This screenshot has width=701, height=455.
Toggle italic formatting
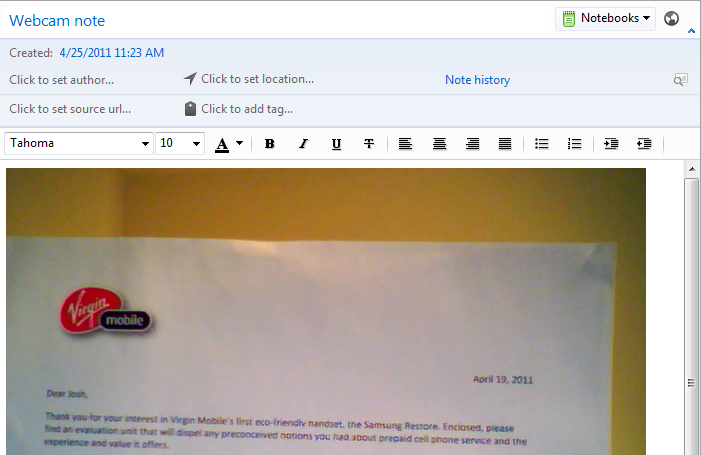pyautogui.click(x=303, y=144)
